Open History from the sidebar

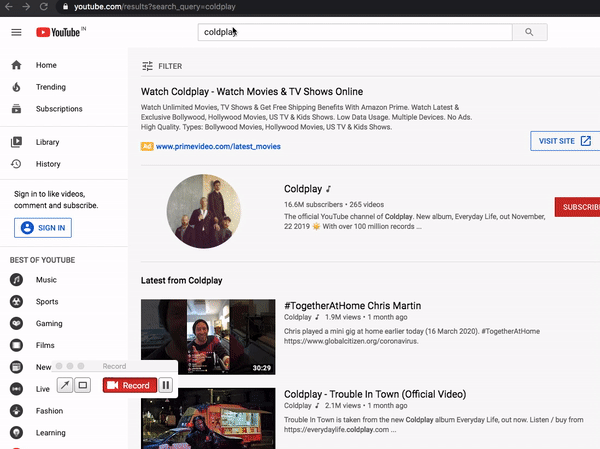coord(48,164)
